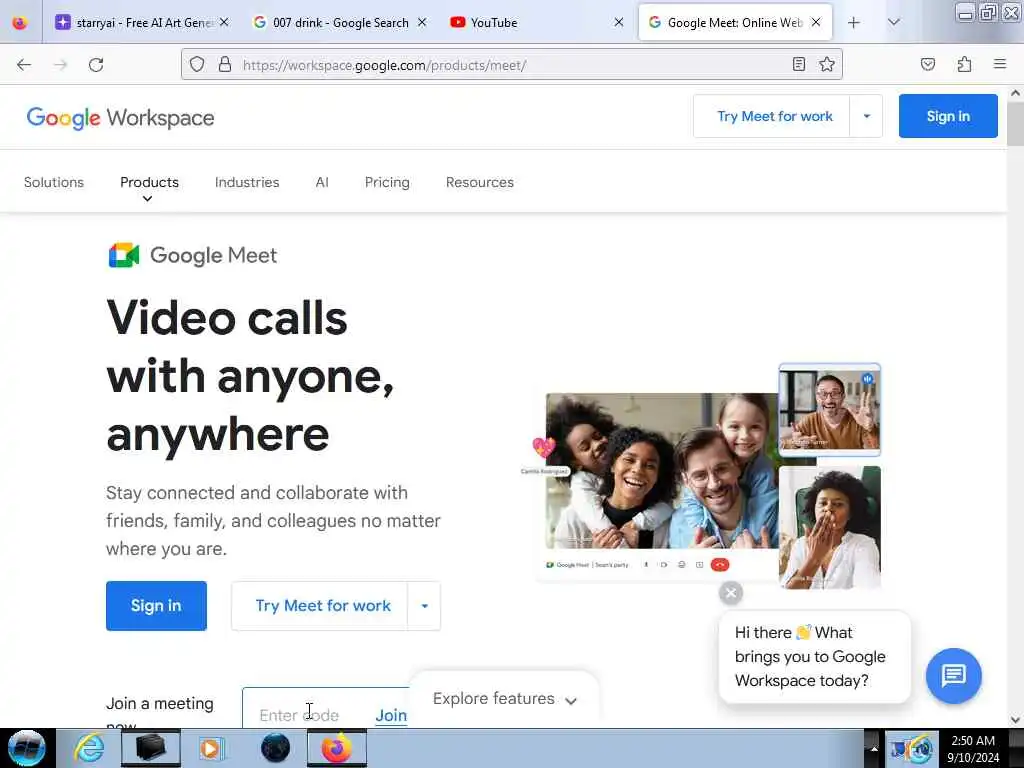Image resolution: width=1024 pixels, height=768 pixels.
Task: Open the Industries menu item
Action: click(247, 182)
